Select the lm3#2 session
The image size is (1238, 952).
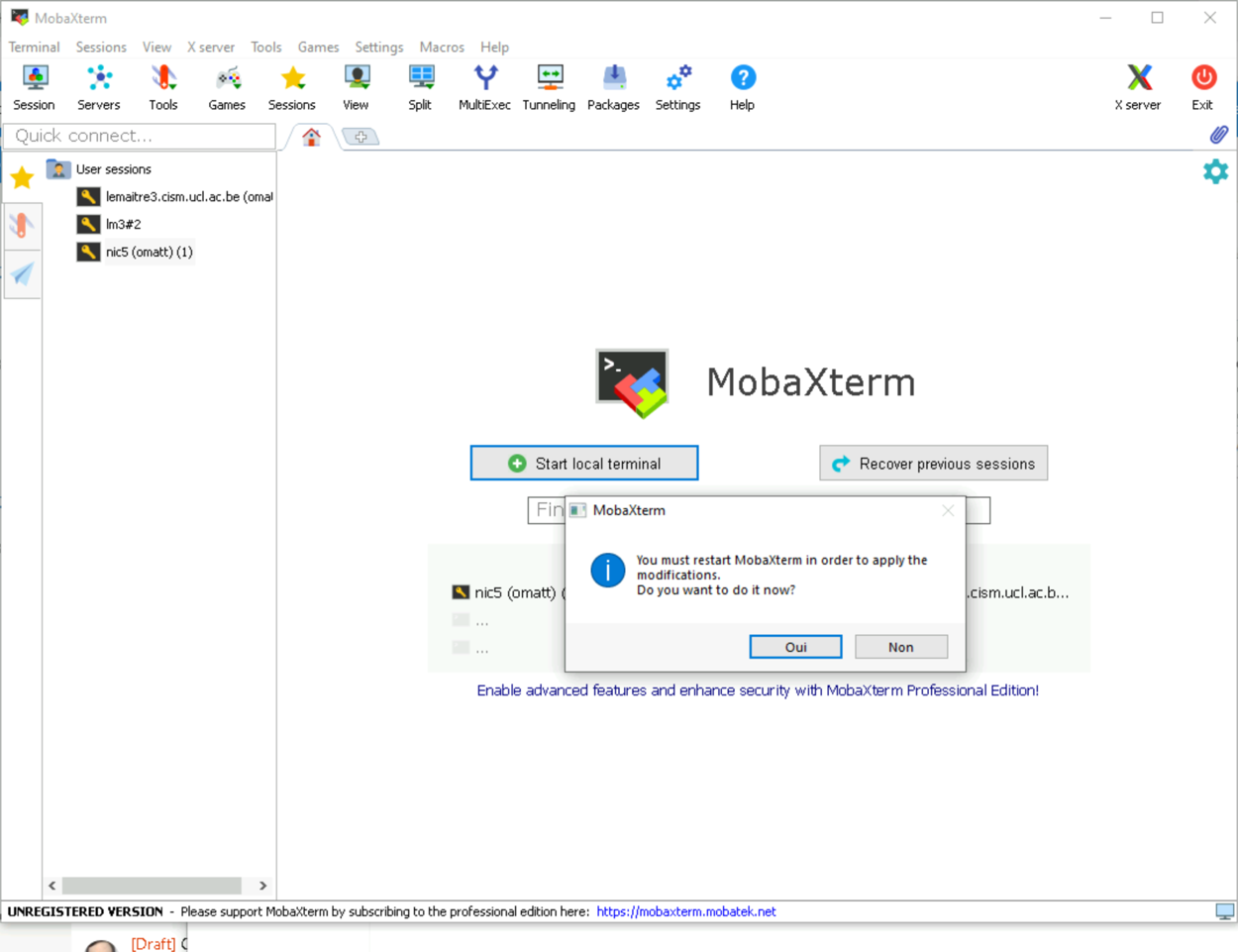(x=110, y=225)
